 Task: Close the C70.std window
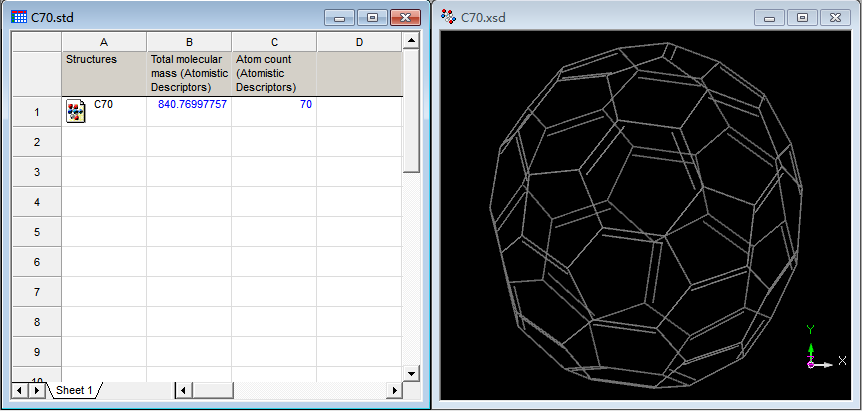tap(406, 18)
